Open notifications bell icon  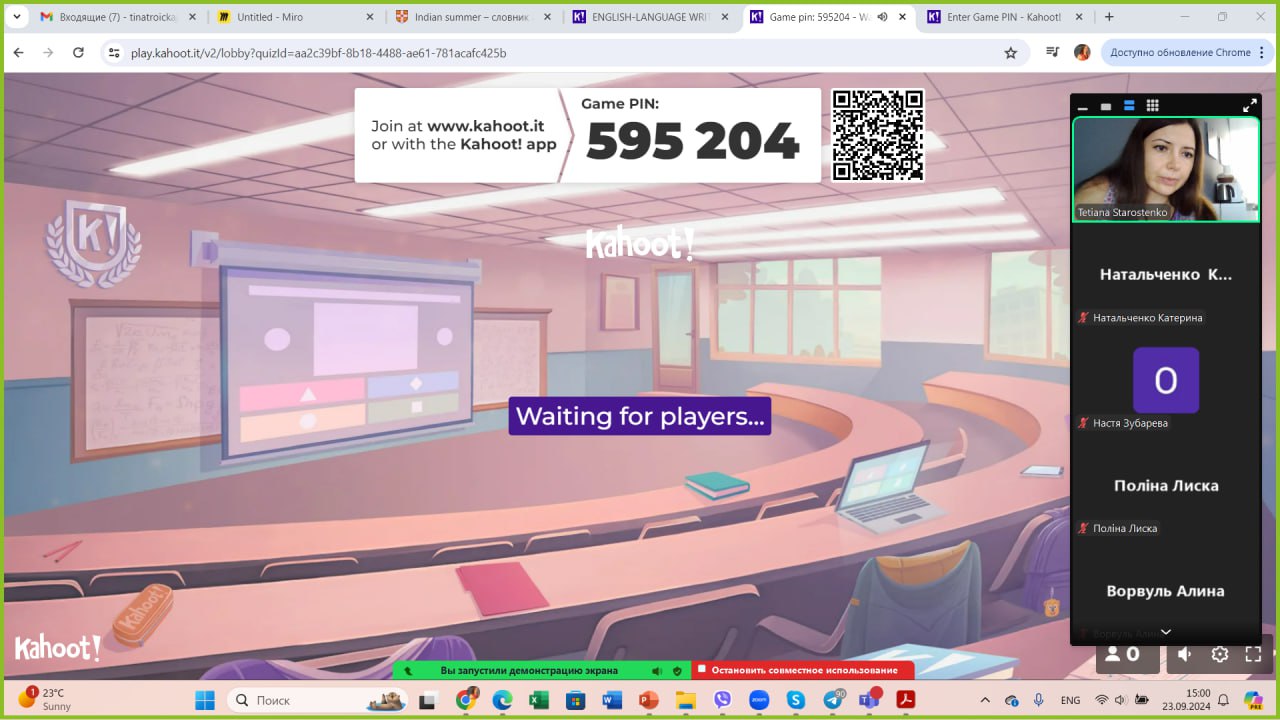pyautogui.click(x=1223, y=700)
